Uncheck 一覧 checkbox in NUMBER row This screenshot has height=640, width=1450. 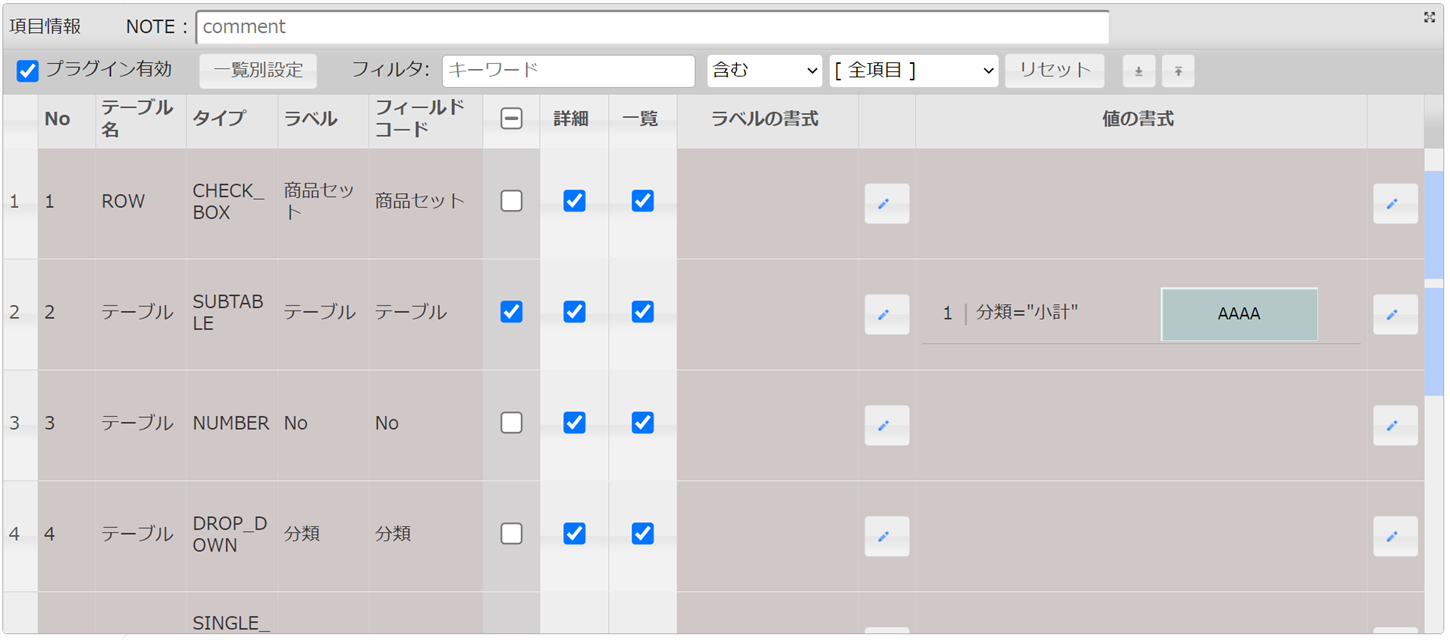643,423
